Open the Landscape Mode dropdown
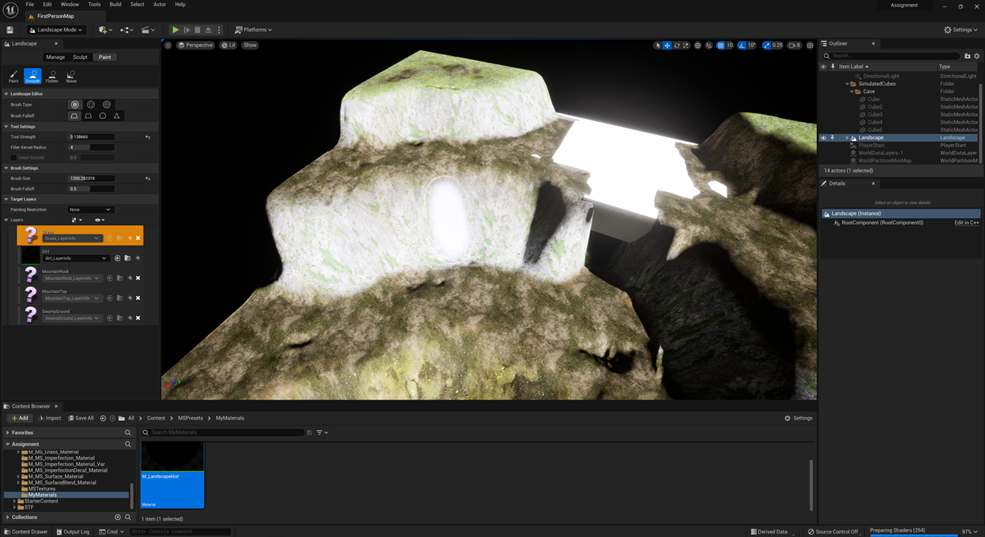Image resolution: width=985 pixels, height=537 pixels. point(57,30)
